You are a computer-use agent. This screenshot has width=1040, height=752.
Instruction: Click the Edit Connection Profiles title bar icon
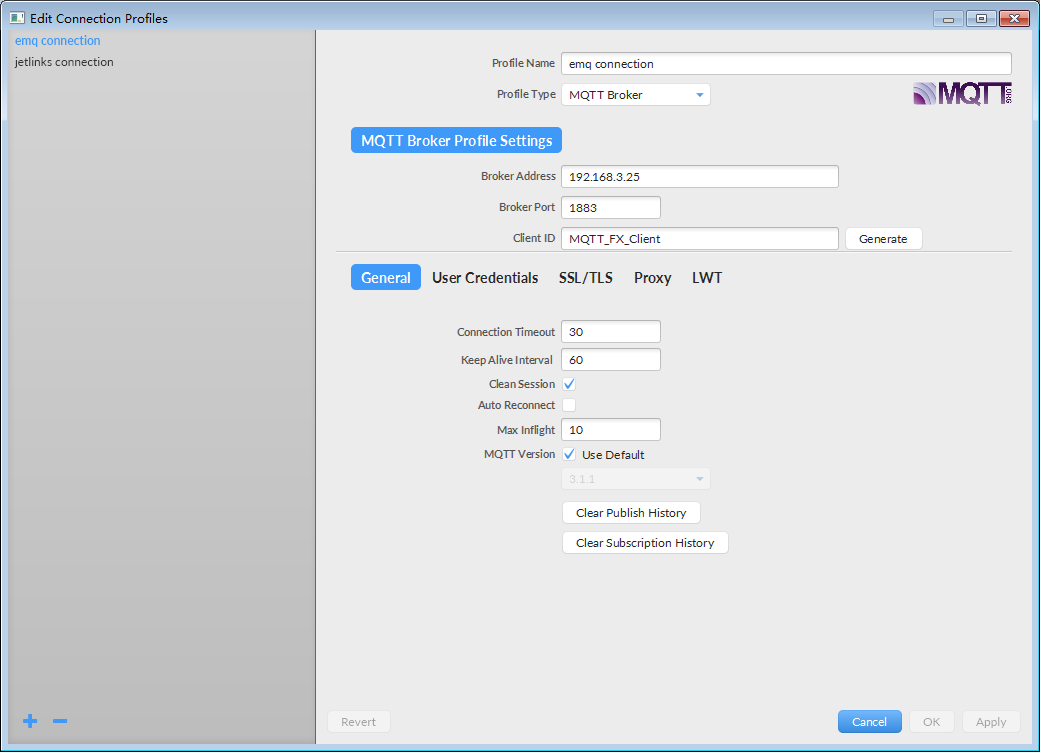(x=16, y=17)
